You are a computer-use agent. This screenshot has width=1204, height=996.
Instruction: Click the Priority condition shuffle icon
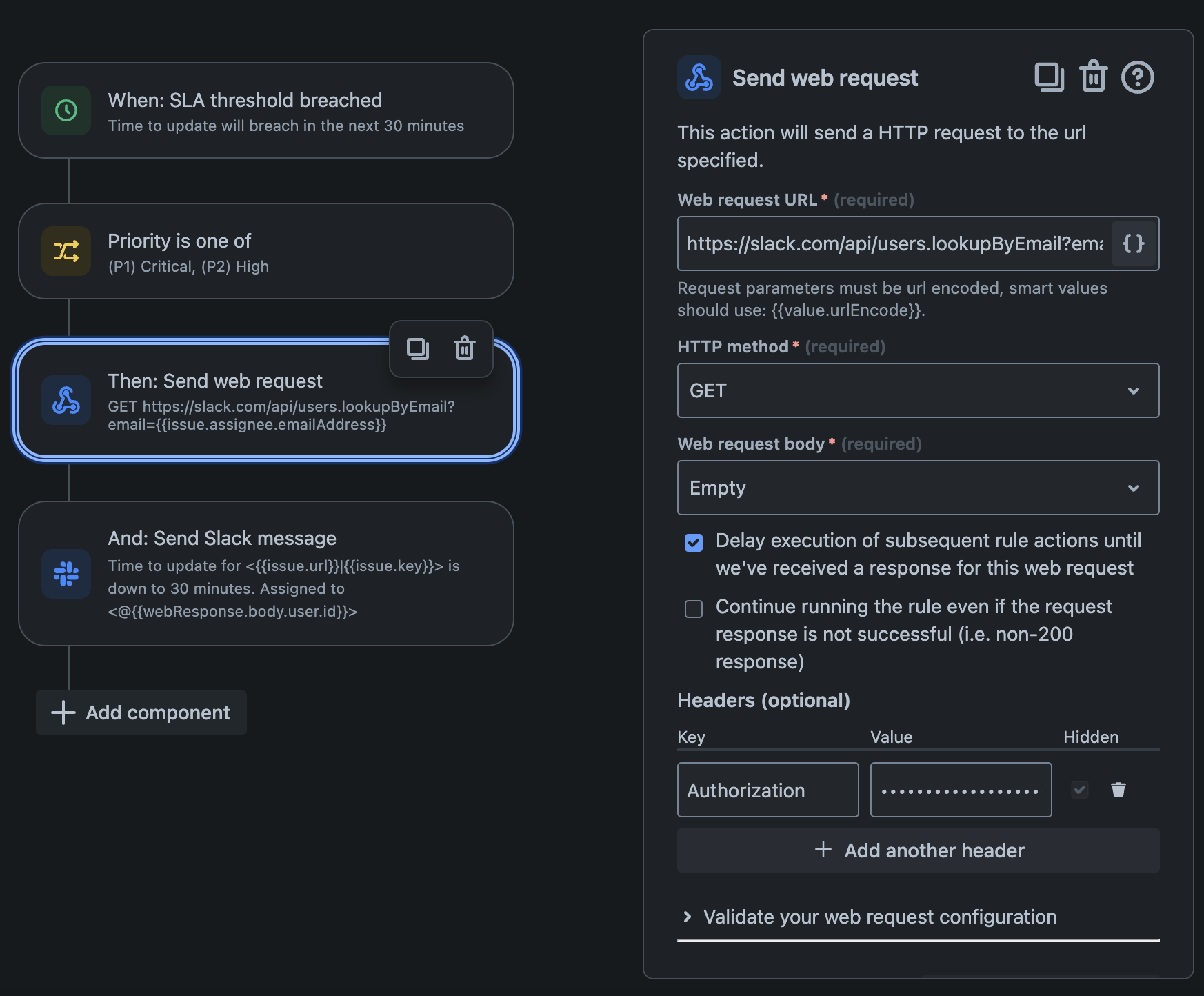[x=66, y=251]
